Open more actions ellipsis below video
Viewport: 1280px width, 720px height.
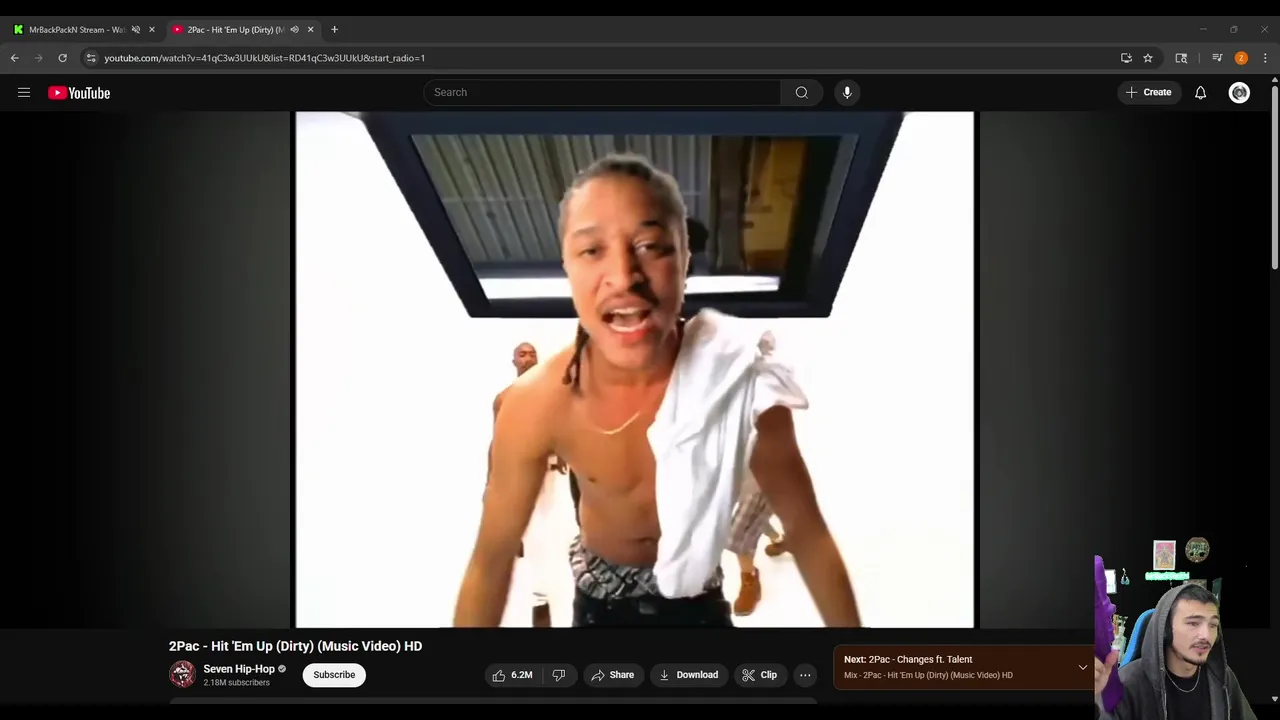[x=805, y=675]
